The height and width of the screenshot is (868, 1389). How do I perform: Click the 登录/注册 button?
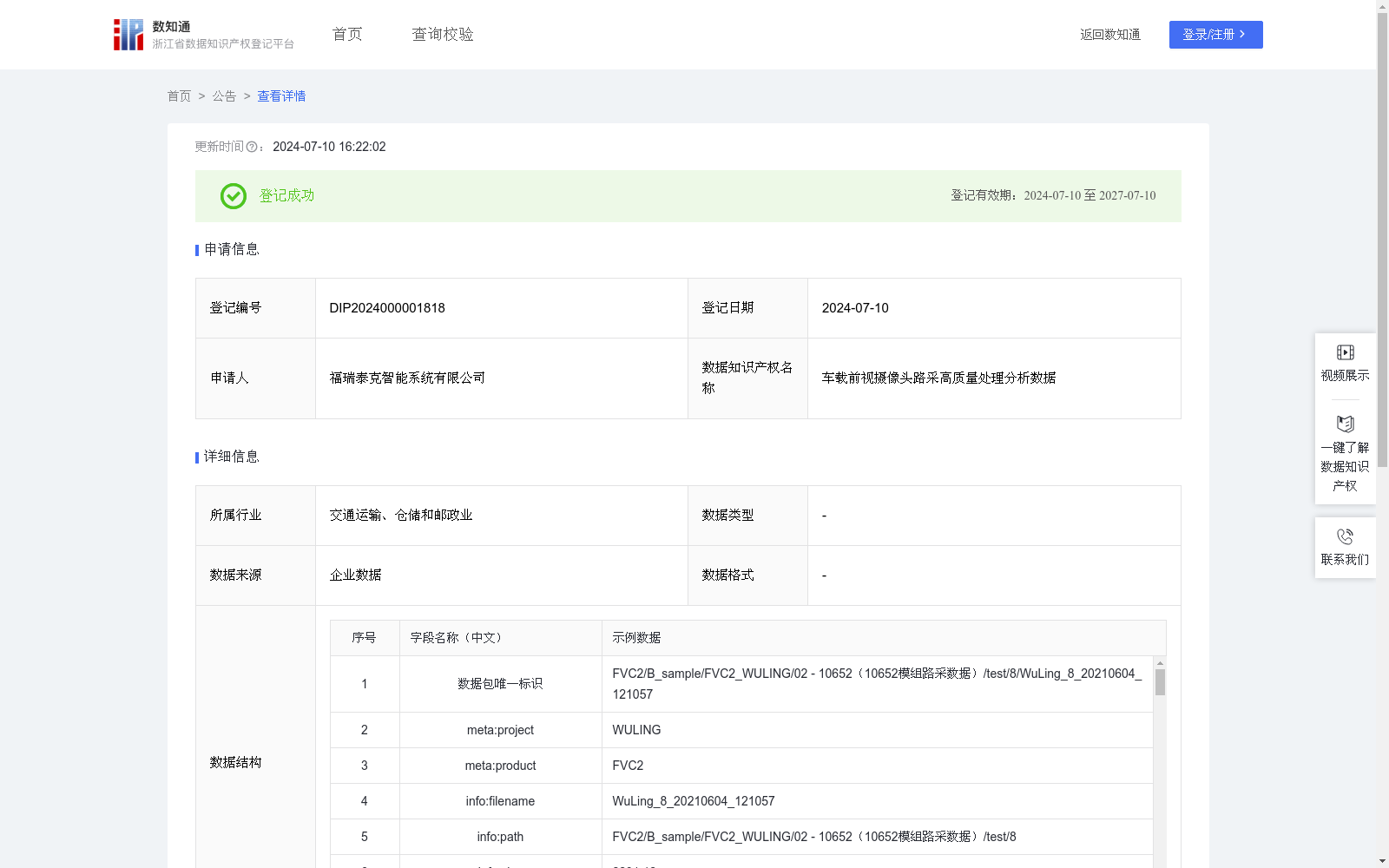[x=1215, y=35]
